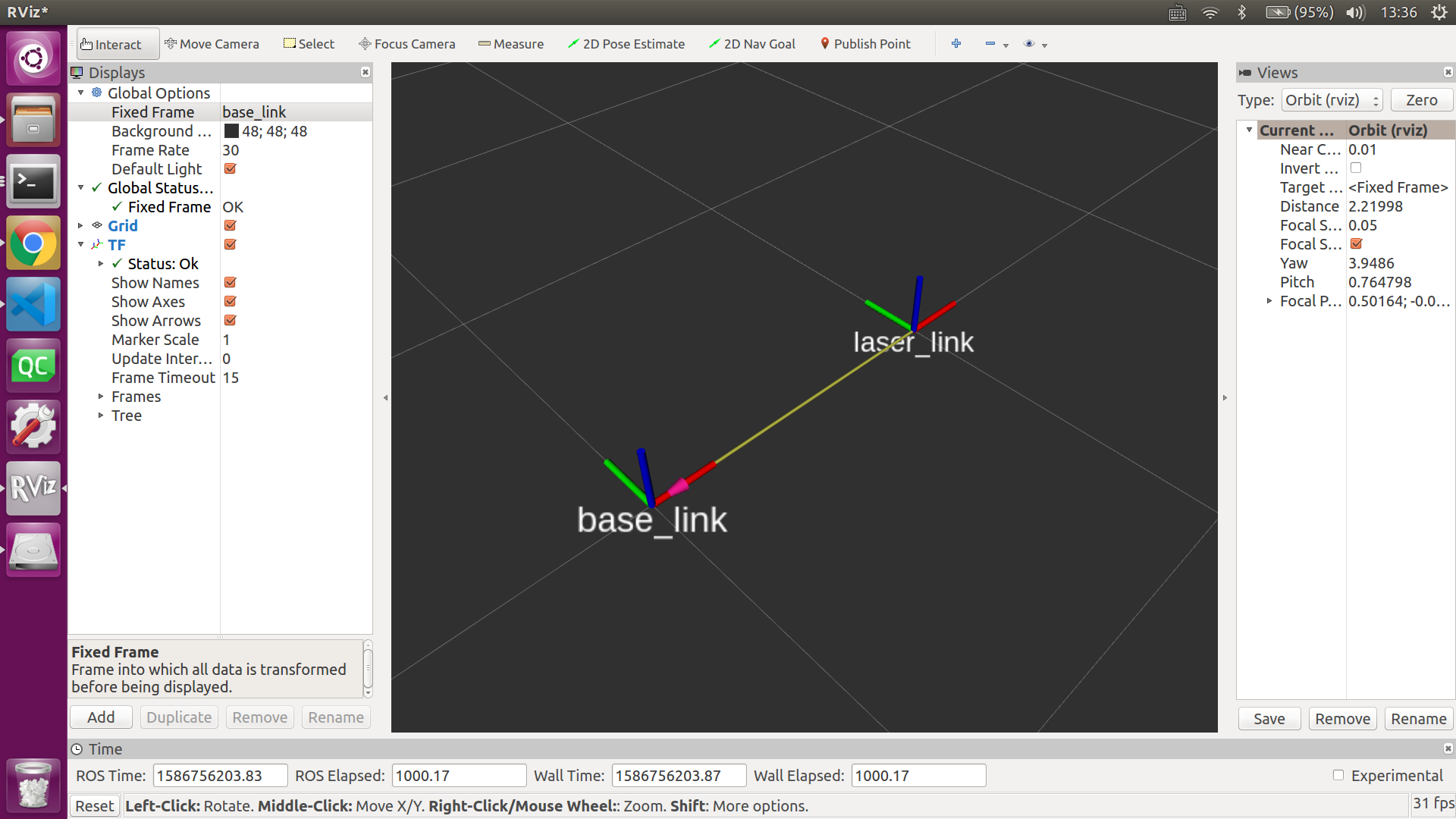Click the Focus Camera tool
The width and height of the screenshot is (1456, 819).
coord(406,44)
